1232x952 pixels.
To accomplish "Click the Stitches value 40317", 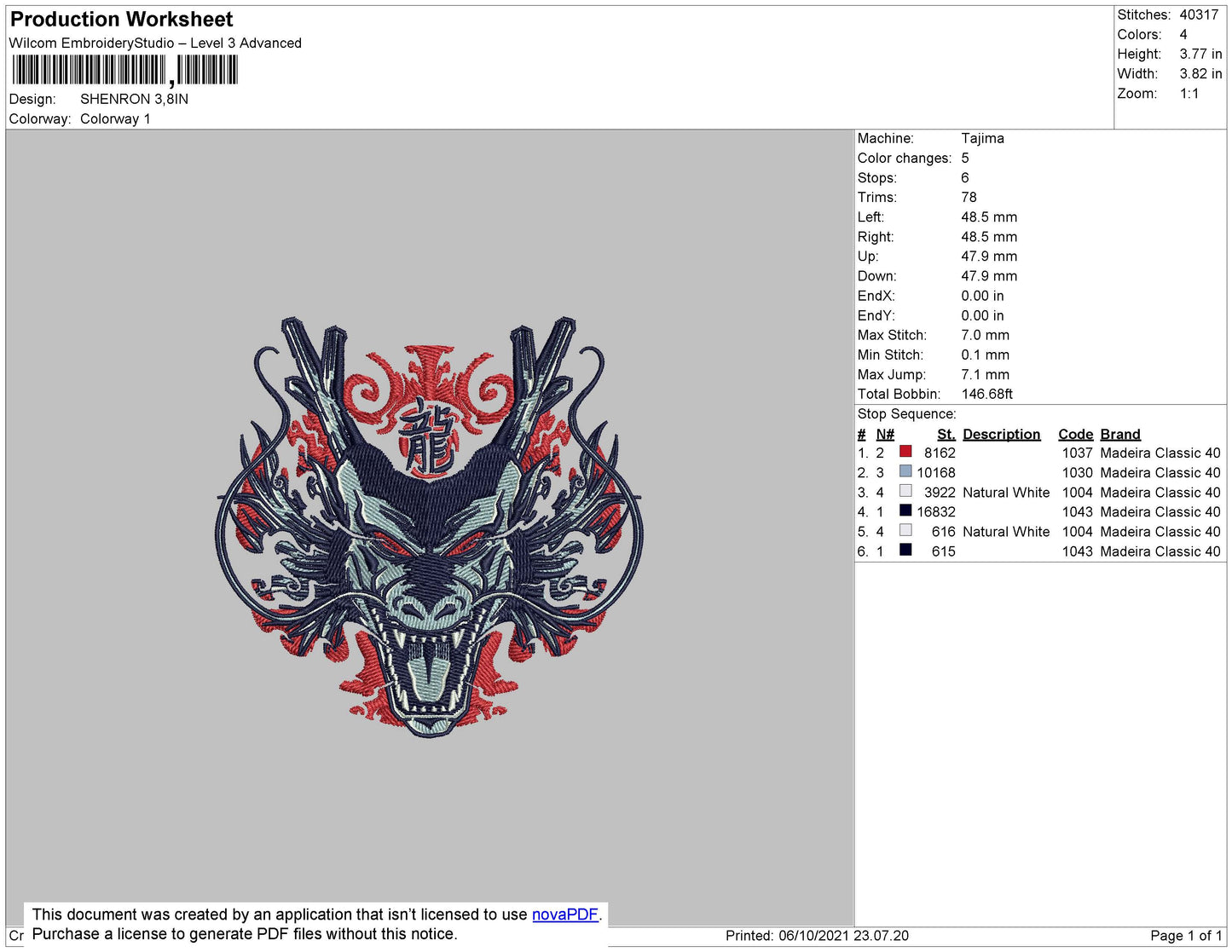I will click(1199, 14).
